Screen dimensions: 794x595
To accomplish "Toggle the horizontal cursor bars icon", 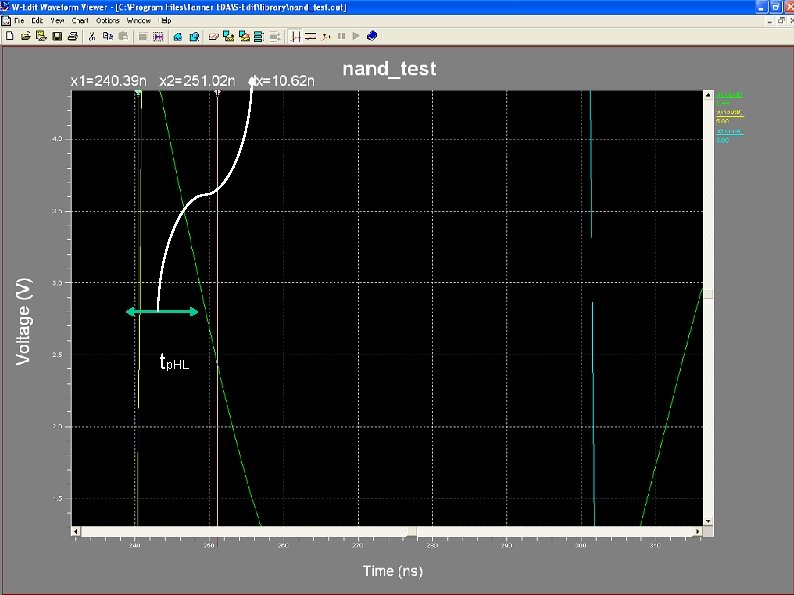I will pos(310,36).
